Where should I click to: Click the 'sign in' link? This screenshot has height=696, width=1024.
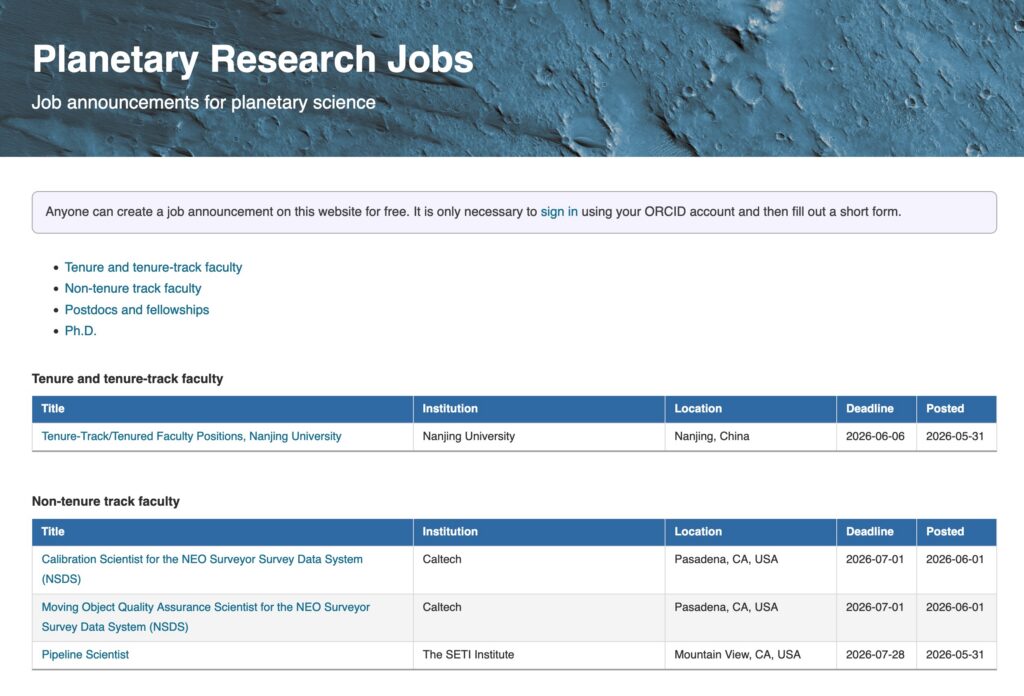click(x=559, y=212)
